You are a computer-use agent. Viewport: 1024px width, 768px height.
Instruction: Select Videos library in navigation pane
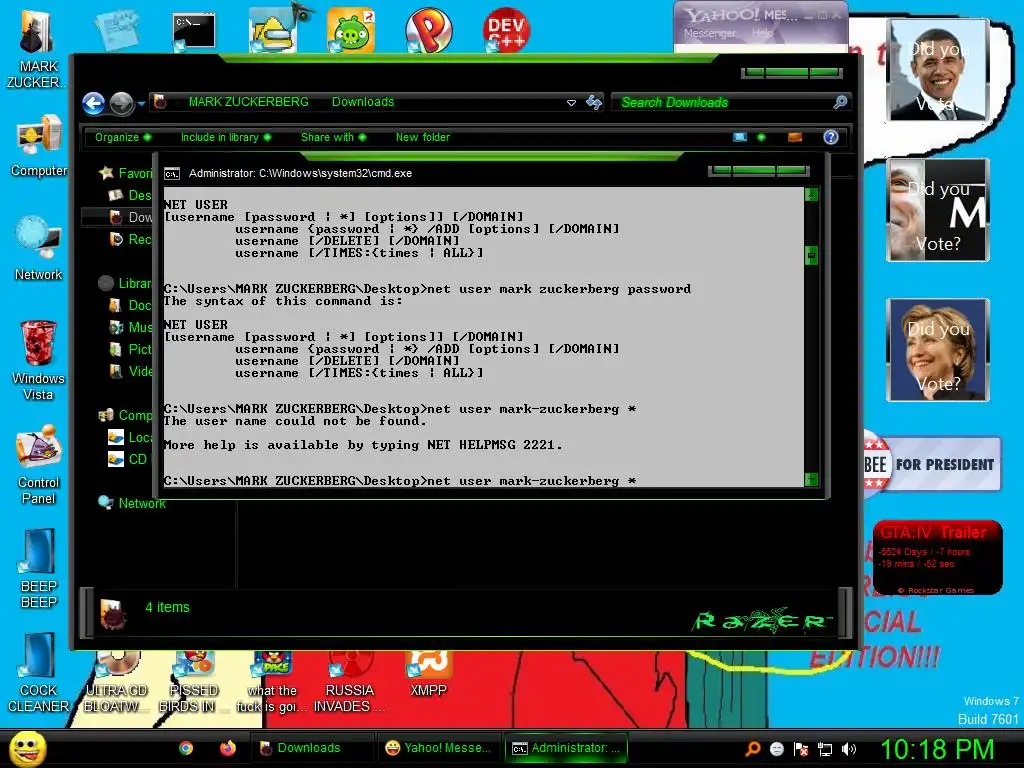click(x=131, y=372)
